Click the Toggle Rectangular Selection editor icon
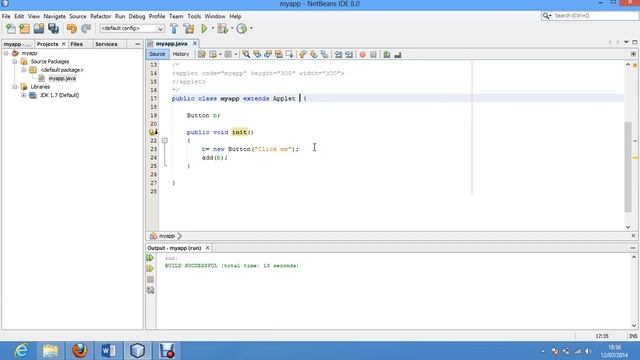Screen dimensions: 640x360 [289, 54]
